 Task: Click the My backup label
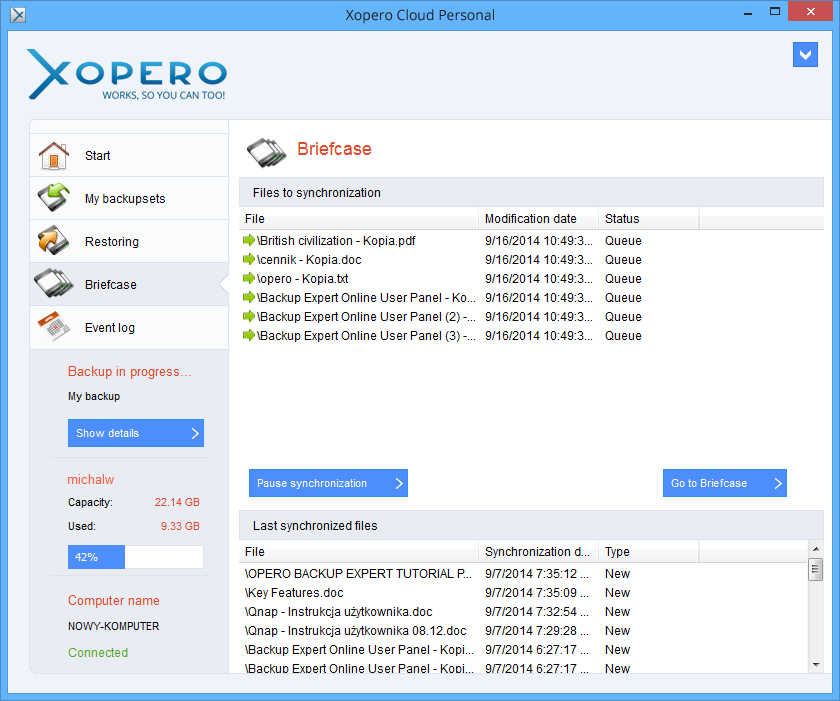[94, 396]
